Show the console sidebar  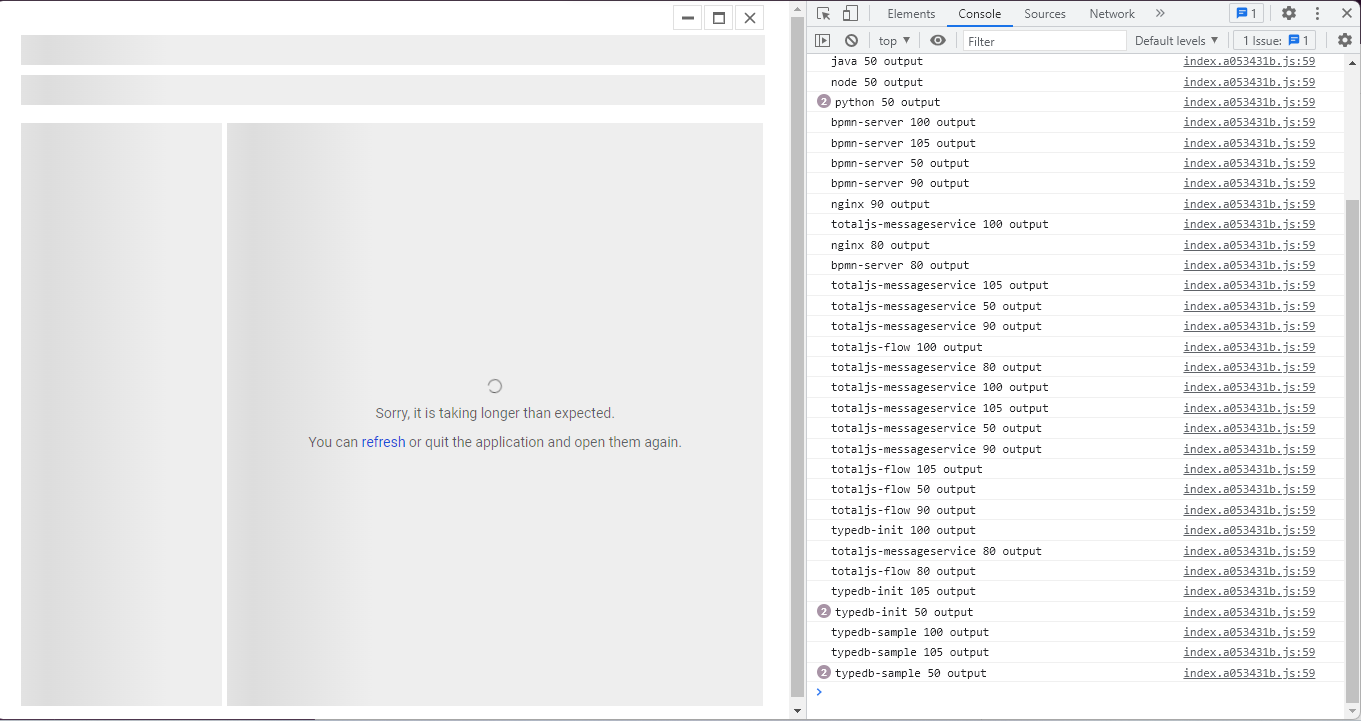(822, 40)
